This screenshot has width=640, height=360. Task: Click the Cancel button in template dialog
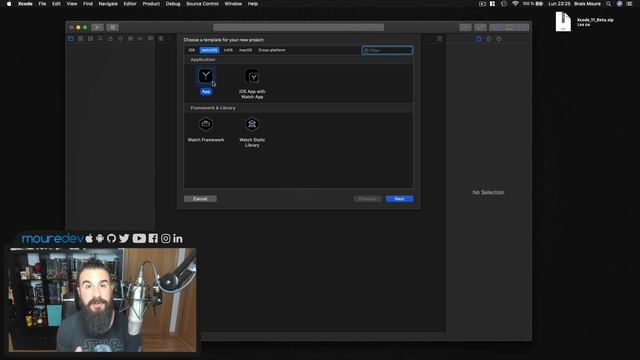point(200,199)
